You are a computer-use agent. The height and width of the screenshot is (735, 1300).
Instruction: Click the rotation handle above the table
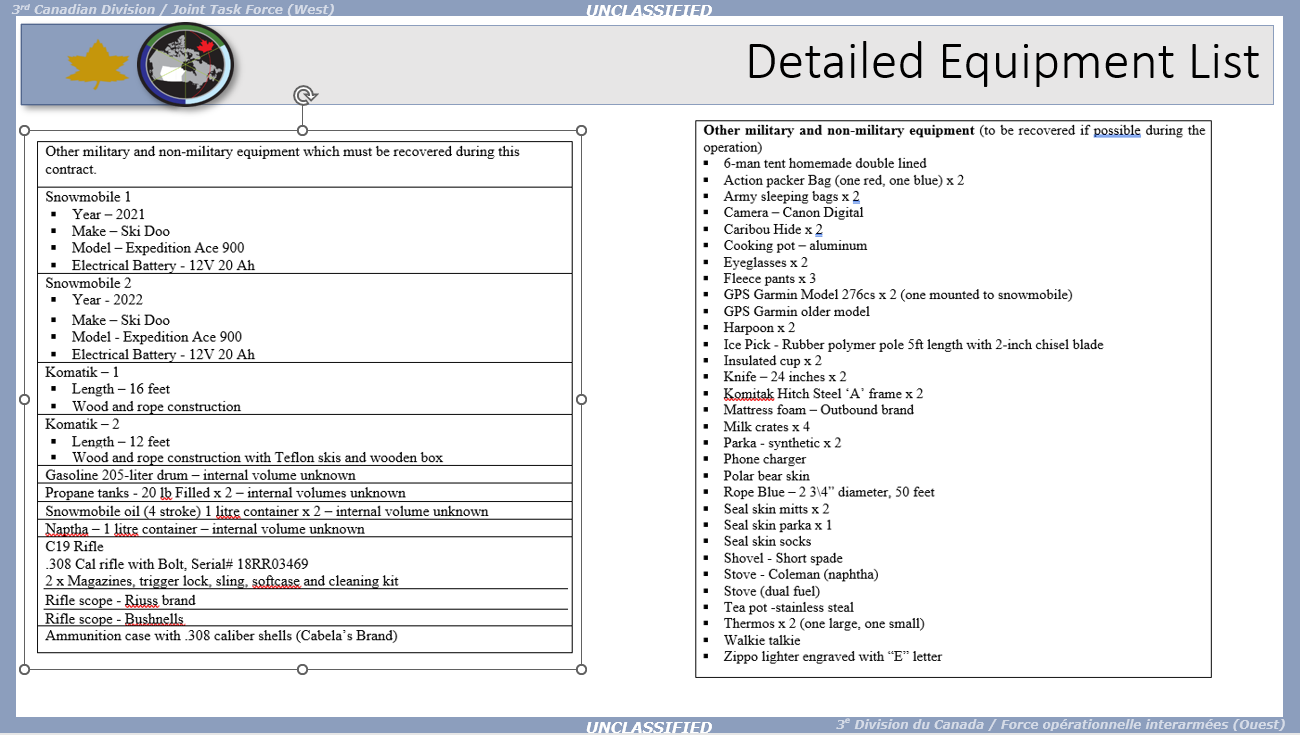click(304, 95)
